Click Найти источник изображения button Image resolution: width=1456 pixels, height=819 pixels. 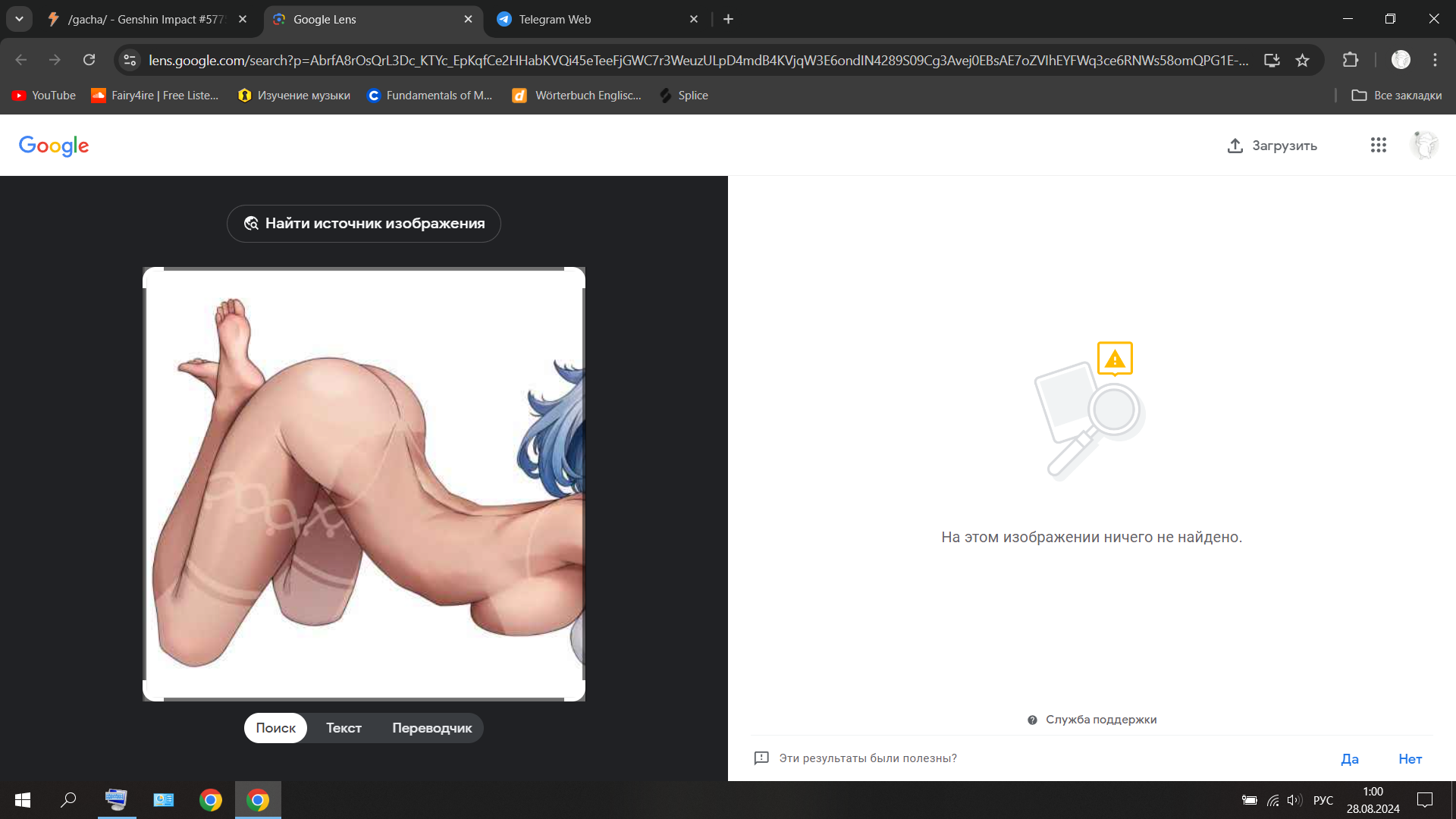364,224
